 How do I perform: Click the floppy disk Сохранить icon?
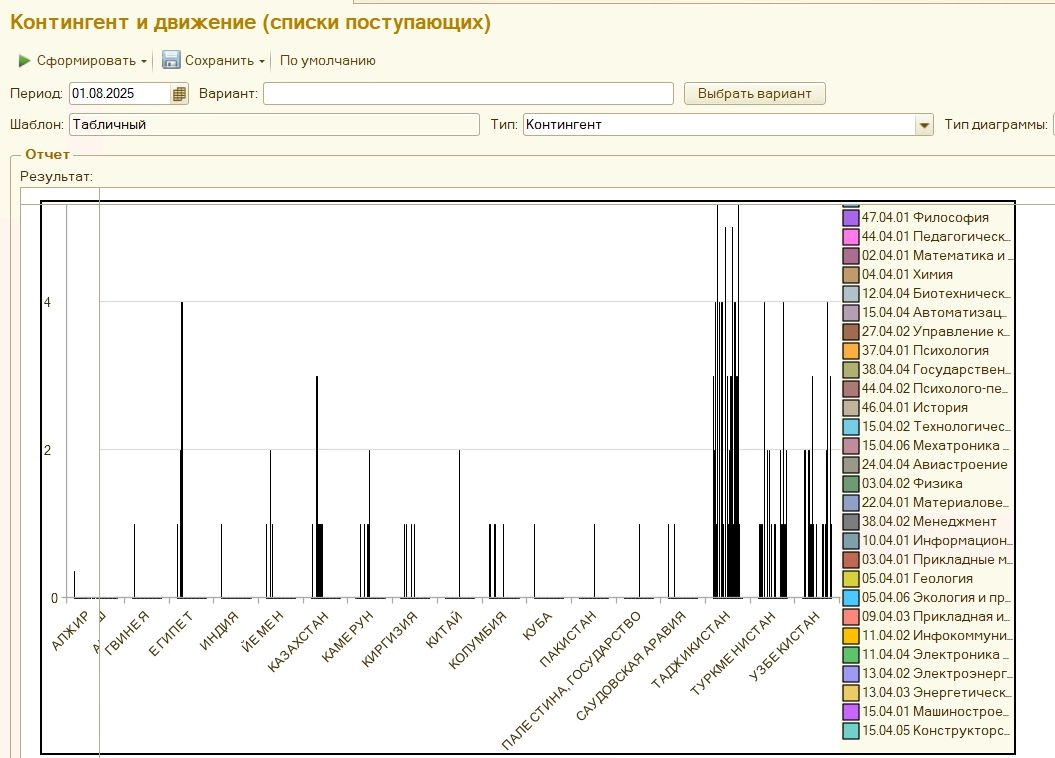pos(171,60)
